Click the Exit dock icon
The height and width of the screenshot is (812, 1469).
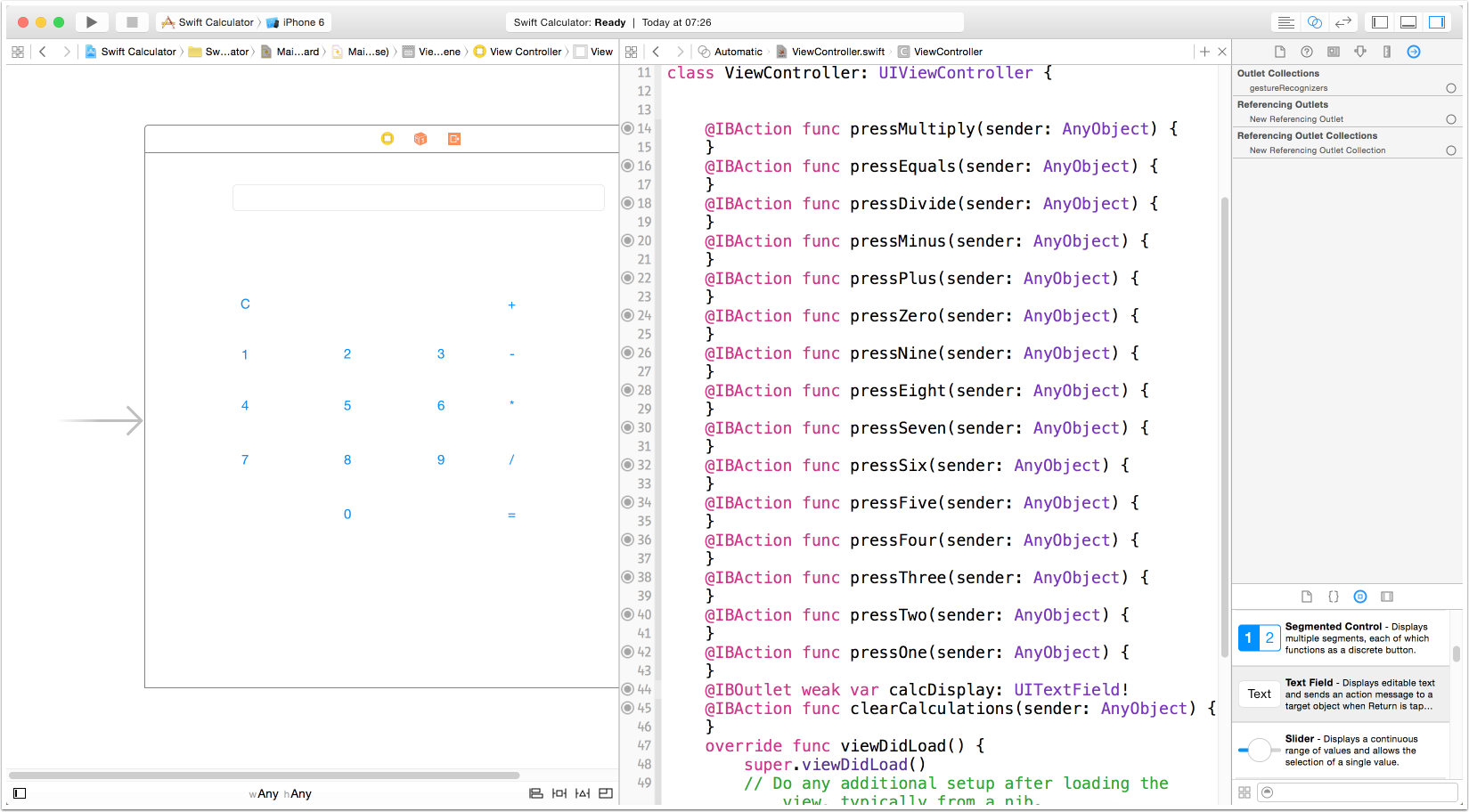(x=454, y=139)
